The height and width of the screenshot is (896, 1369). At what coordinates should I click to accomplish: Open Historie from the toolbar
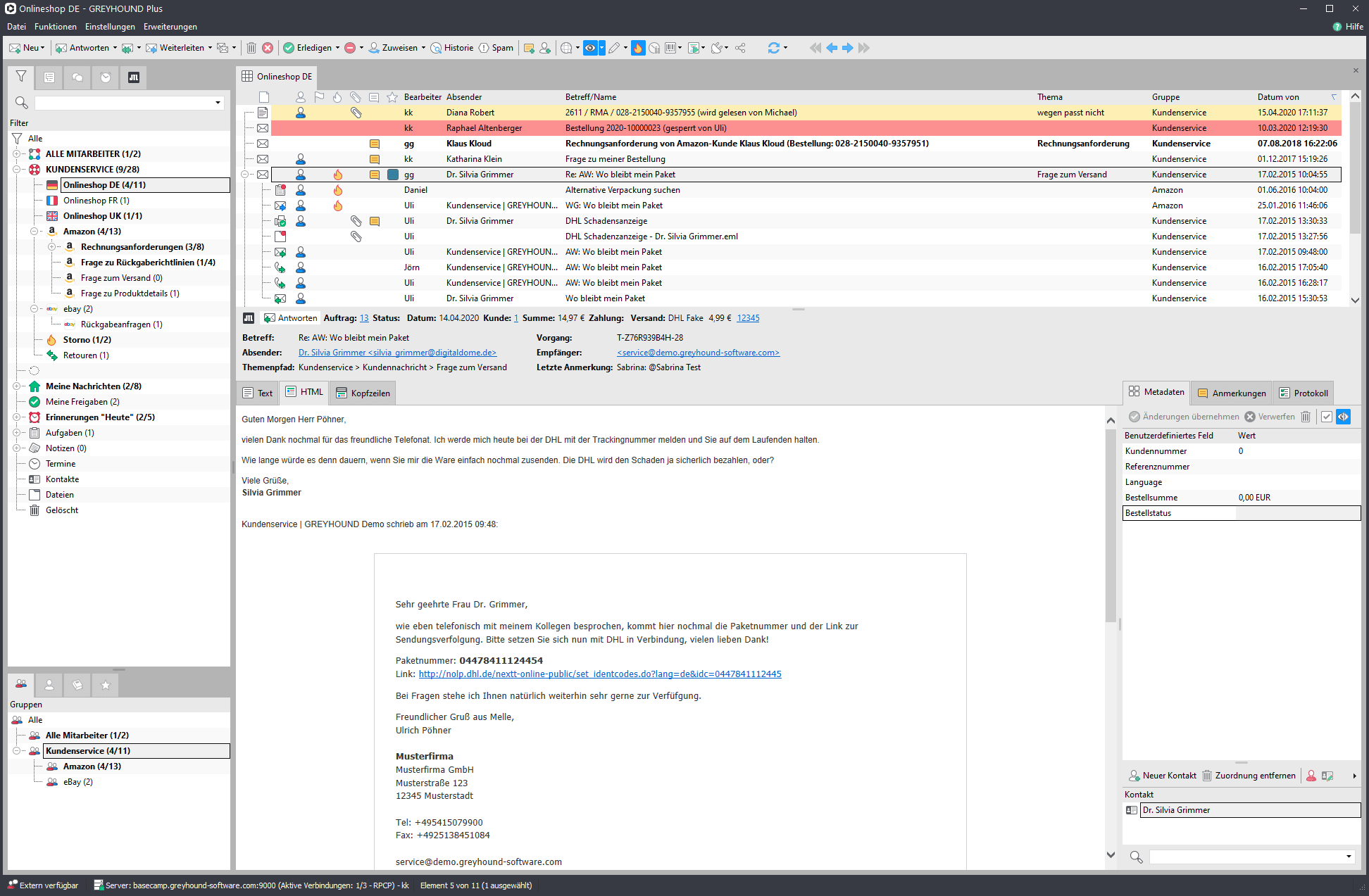click(451, 48)
